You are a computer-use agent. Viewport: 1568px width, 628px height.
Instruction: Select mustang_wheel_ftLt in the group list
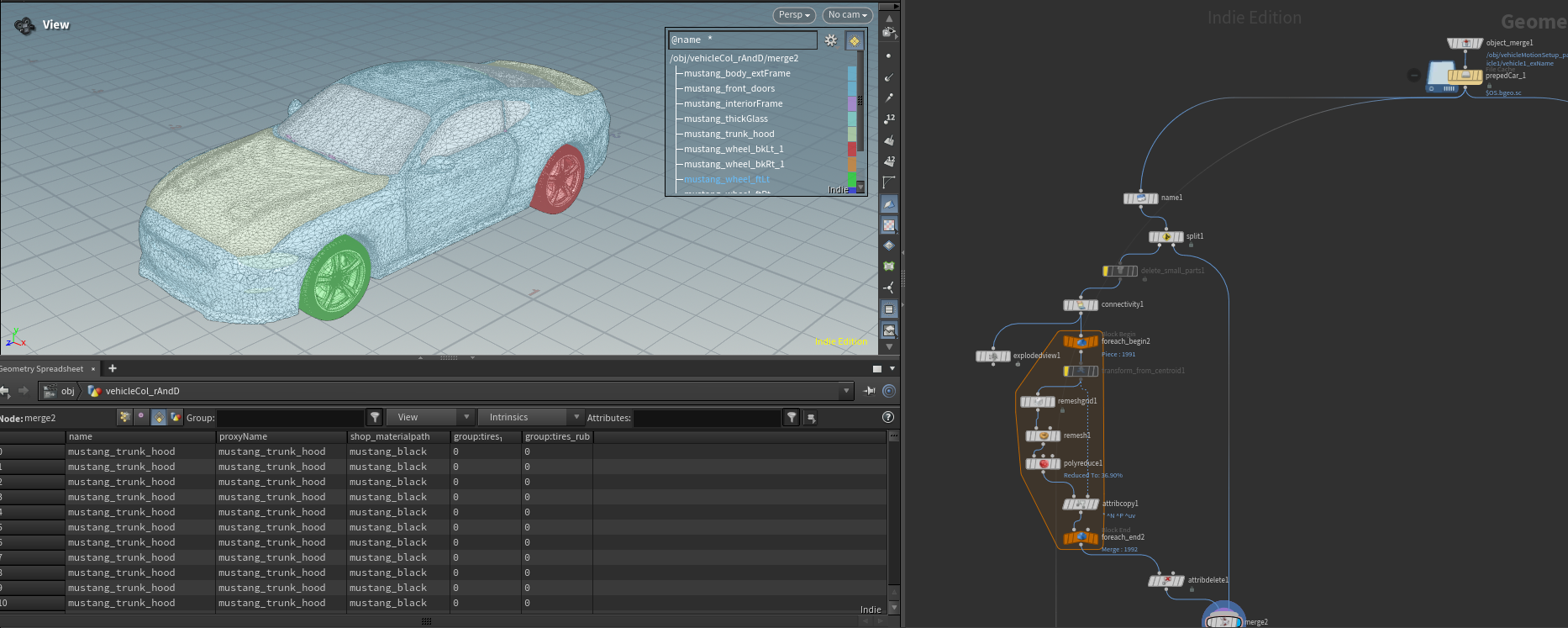point(726,179)
